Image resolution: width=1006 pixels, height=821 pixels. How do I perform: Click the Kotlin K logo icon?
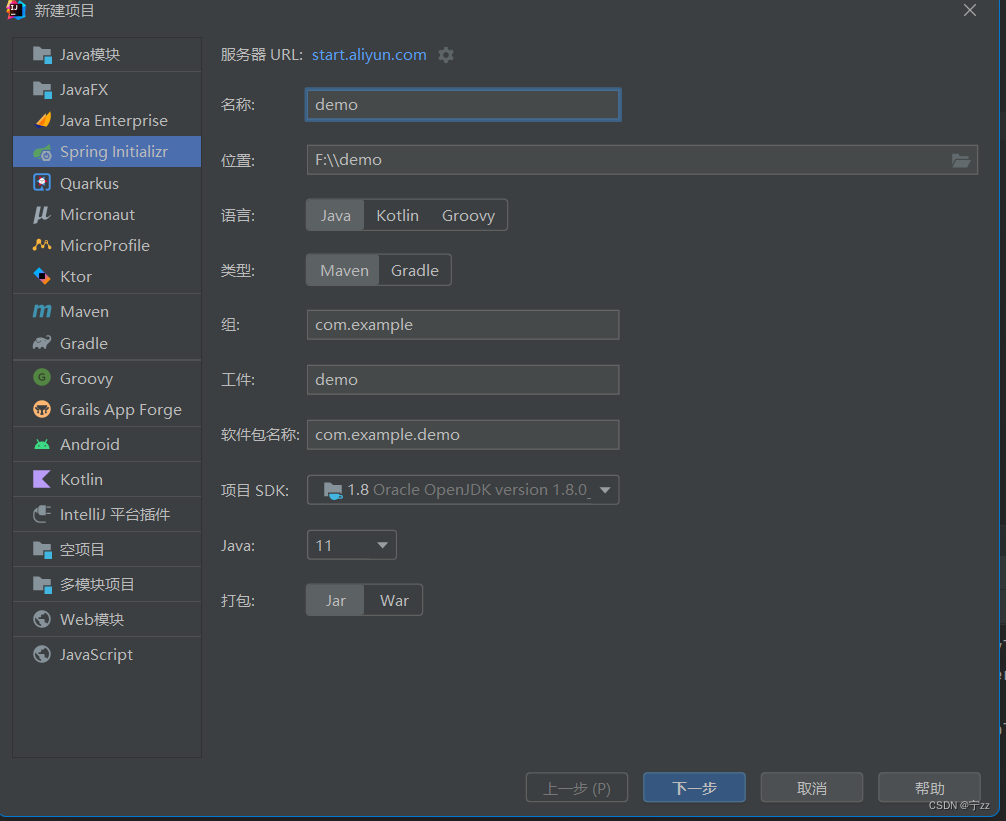tap(42, 479)
